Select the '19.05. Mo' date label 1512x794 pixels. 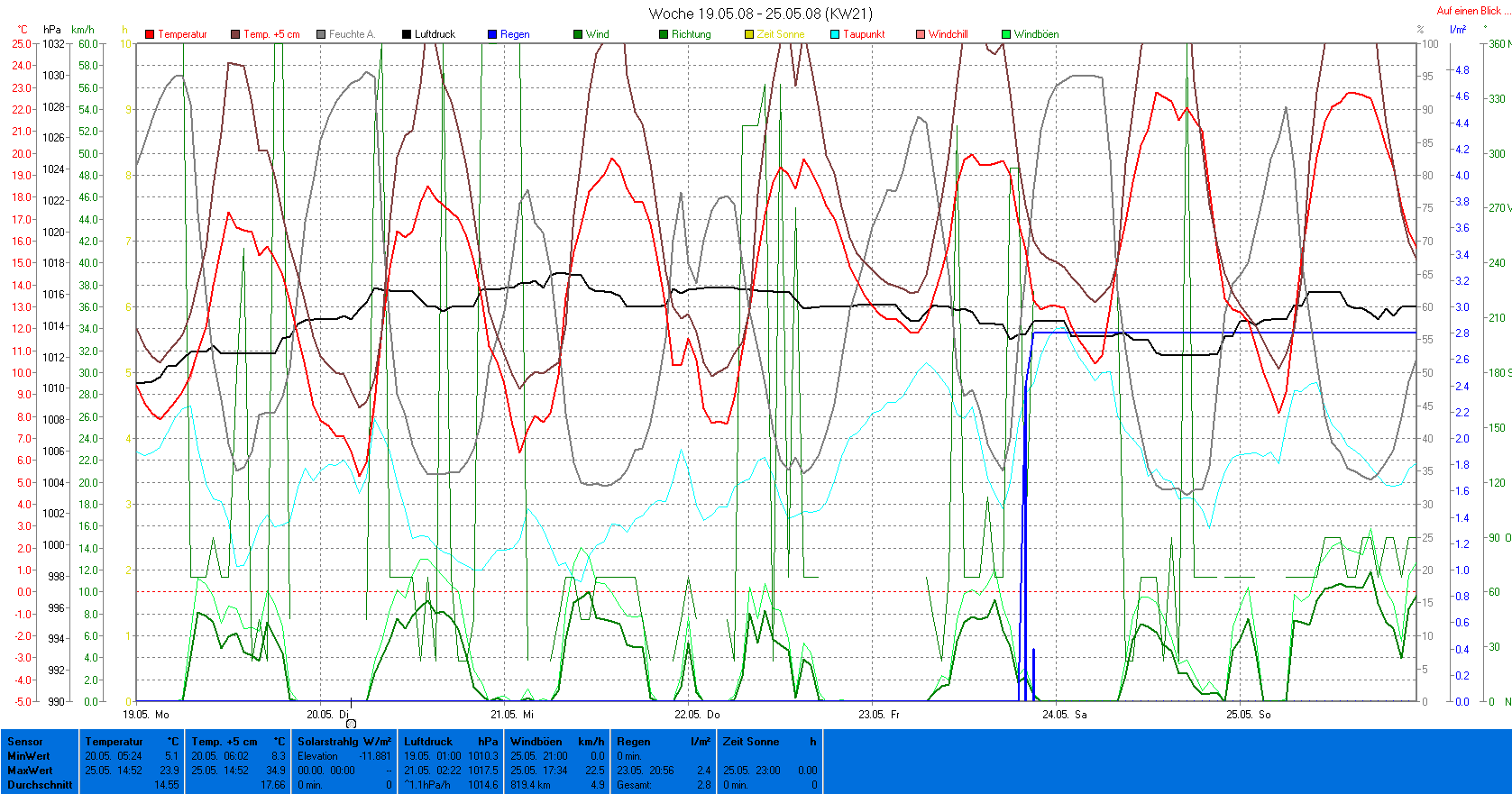click(146, 715)
